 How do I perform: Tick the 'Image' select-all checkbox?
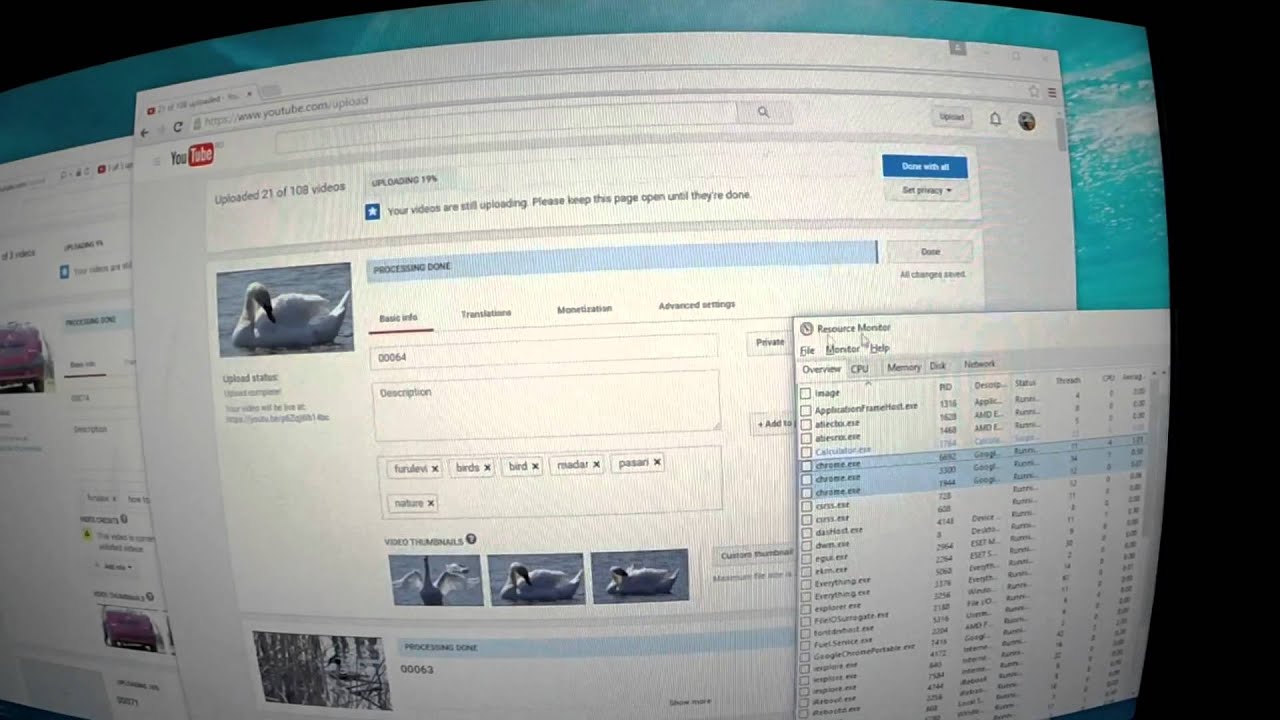[805, 394]
